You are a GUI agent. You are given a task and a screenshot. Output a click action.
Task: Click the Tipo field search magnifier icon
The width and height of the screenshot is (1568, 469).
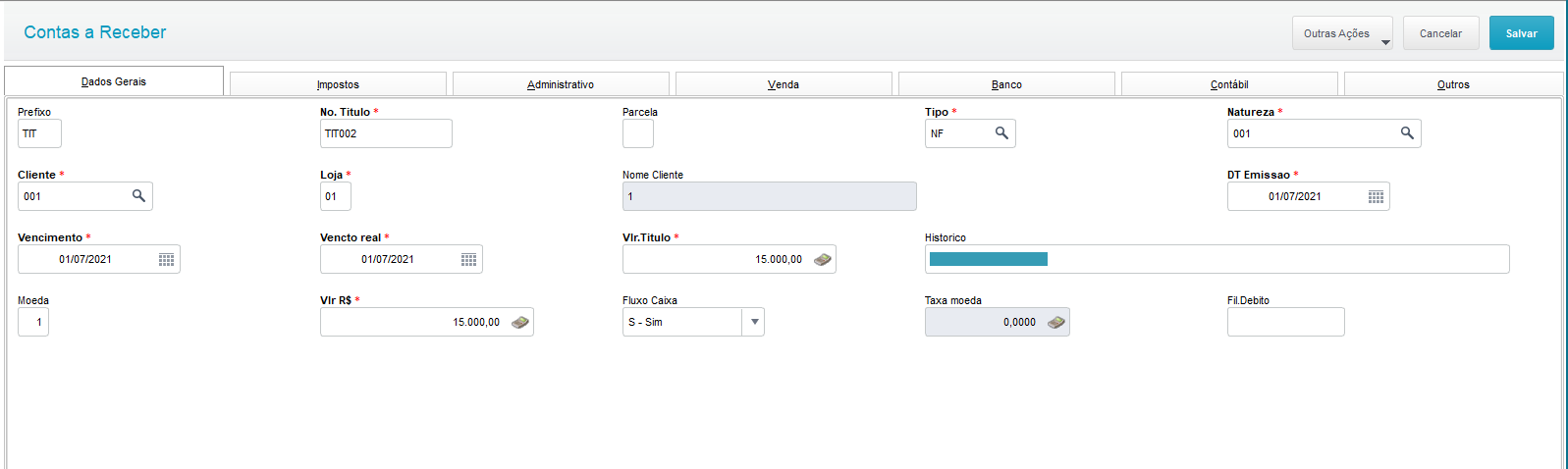(1001, 133)
